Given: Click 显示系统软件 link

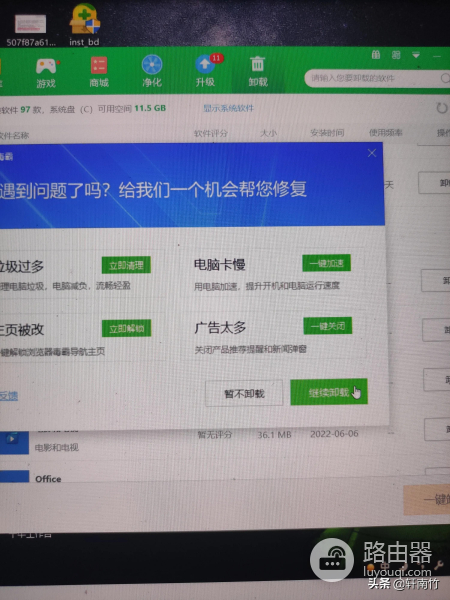Looking at the screenshot, I should [228, 108].
